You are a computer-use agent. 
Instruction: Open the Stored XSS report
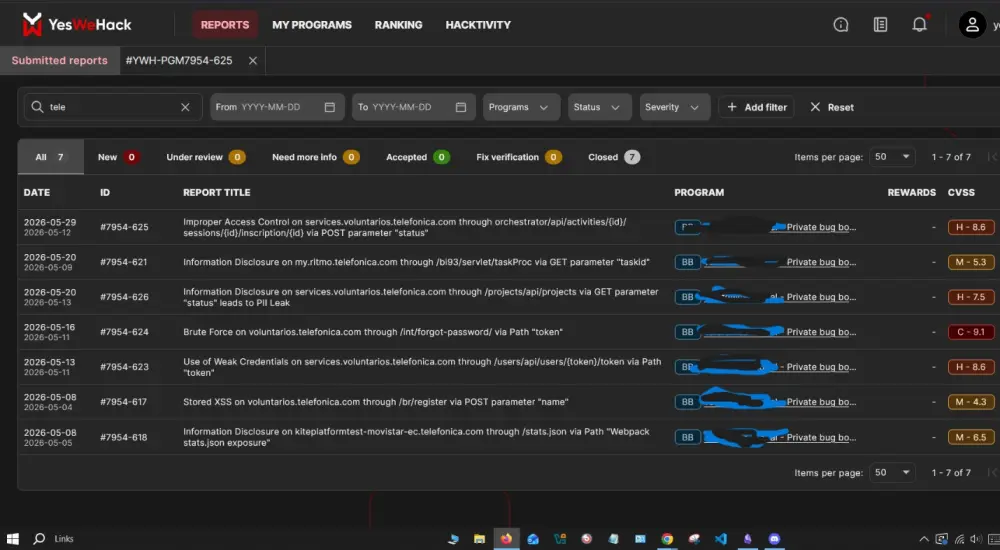click(x=376, y=402)
